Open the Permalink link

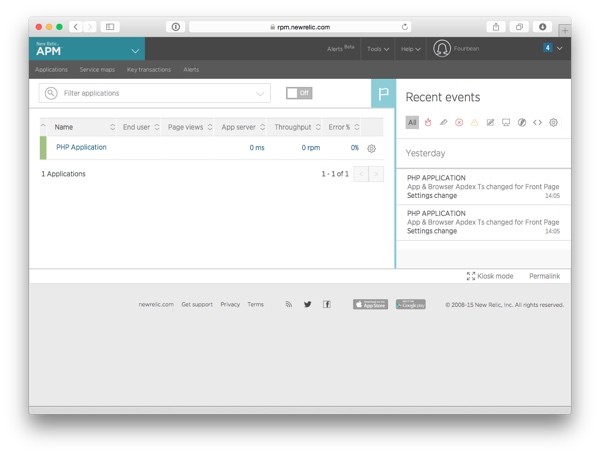pos(545,276)
